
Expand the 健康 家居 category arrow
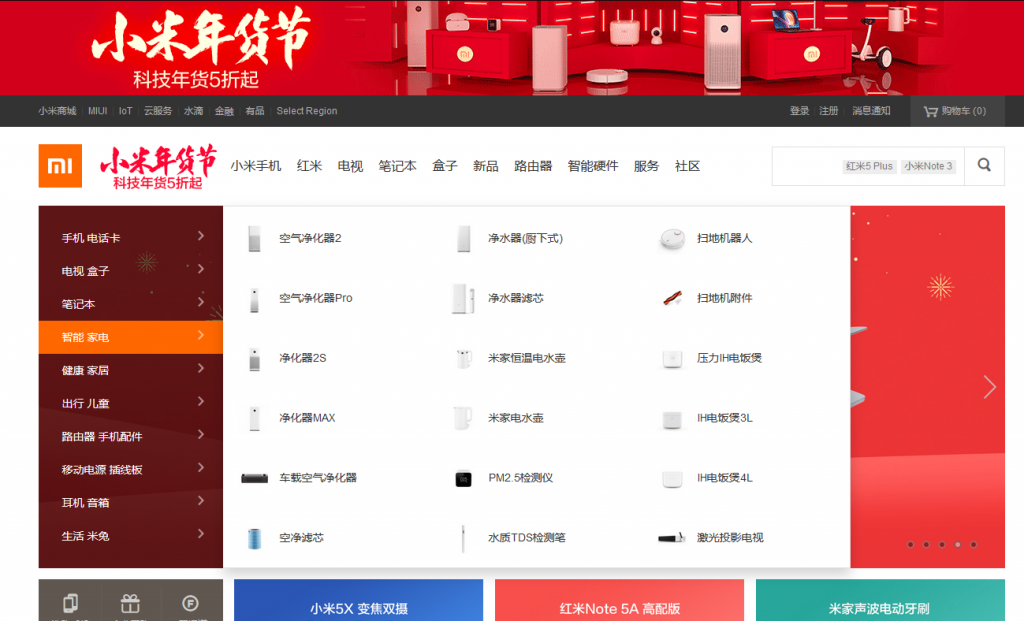[x=201, y=368]
